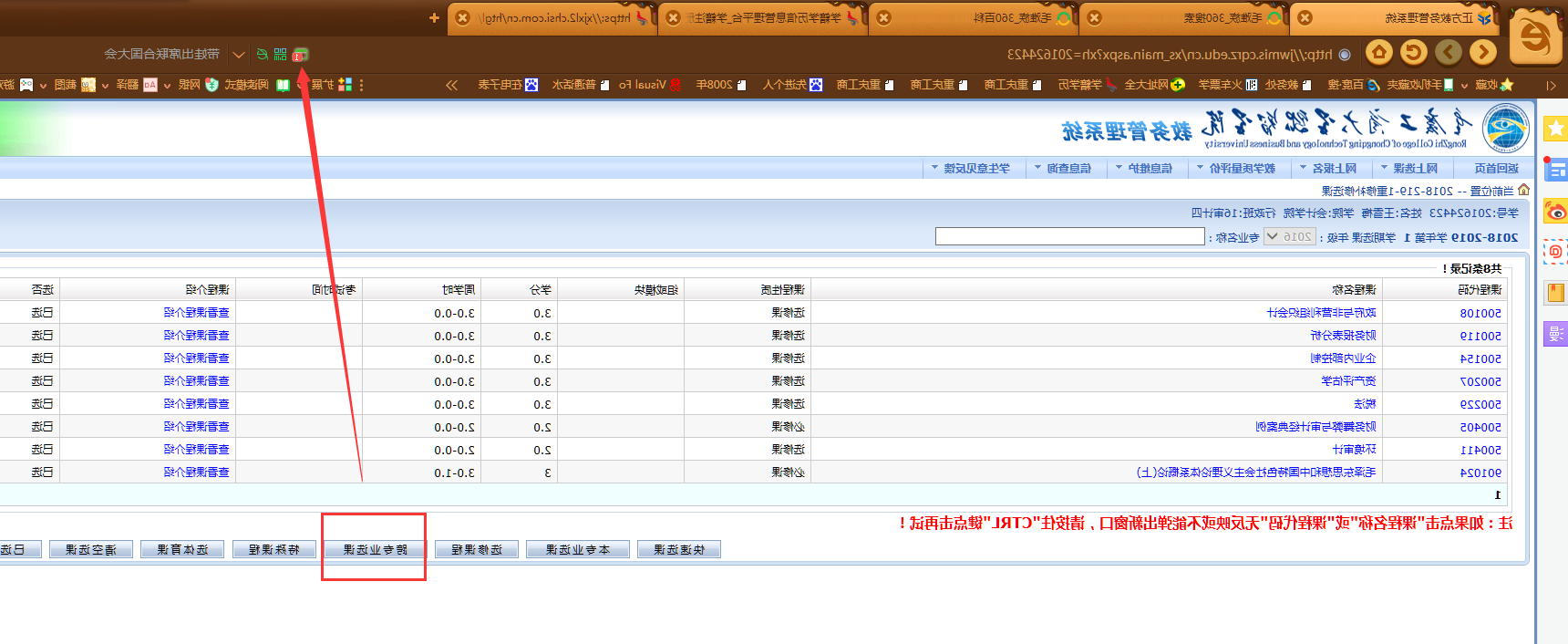Click the three-dot toolbar menu icon
Viewport: 1568px width, 644px height.
(362, 85)
